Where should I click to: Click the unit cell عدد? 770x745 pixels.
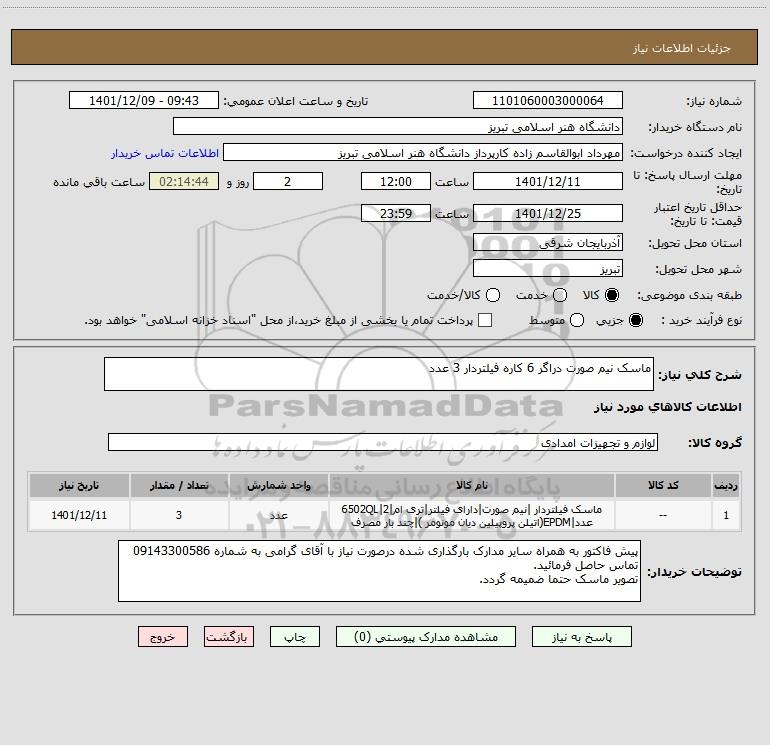click(278, 516)
